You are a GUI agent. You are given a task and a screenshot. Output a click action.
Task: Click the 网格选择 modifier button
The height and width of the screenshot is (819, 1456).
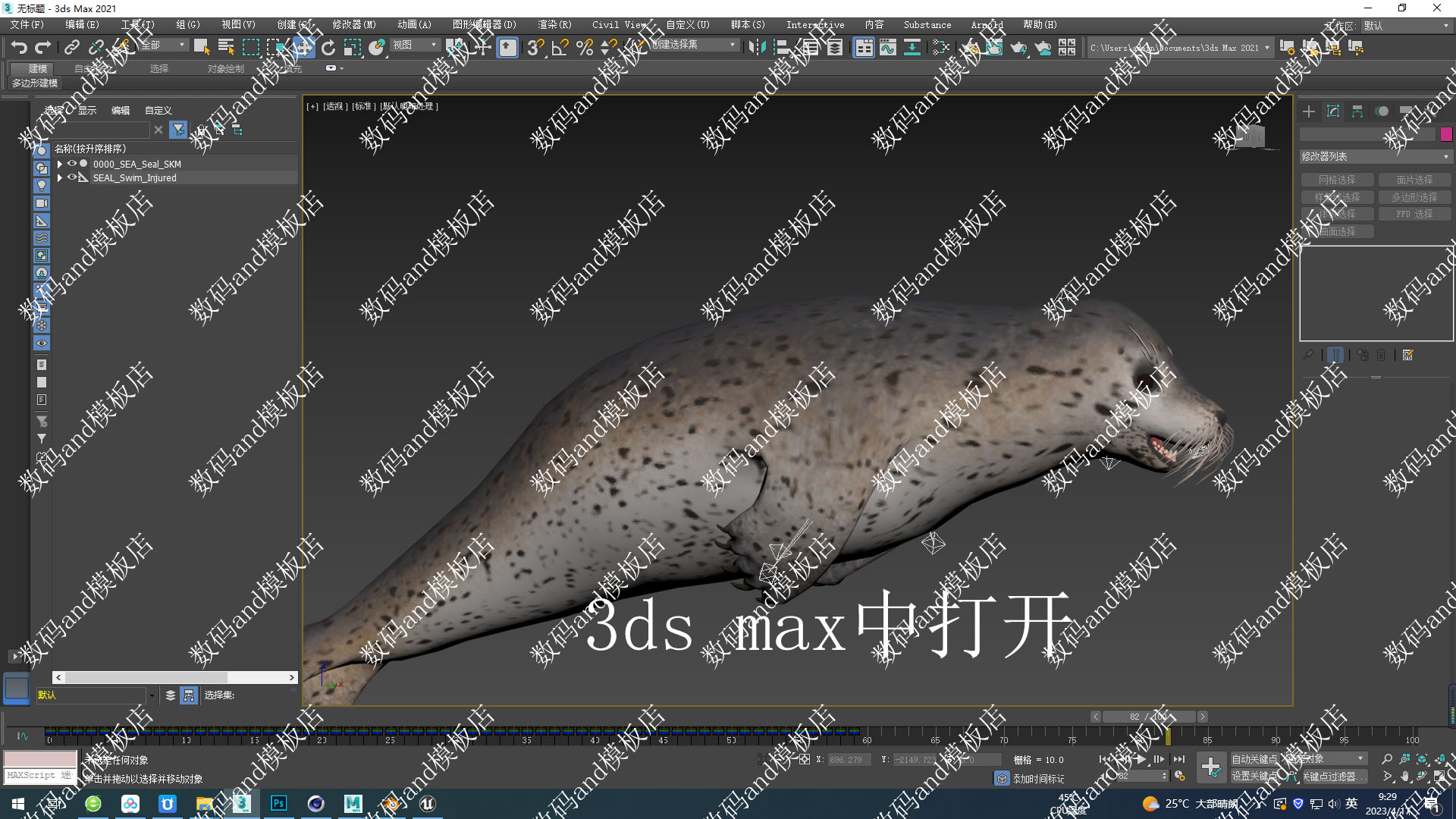tap(1337, 180)
